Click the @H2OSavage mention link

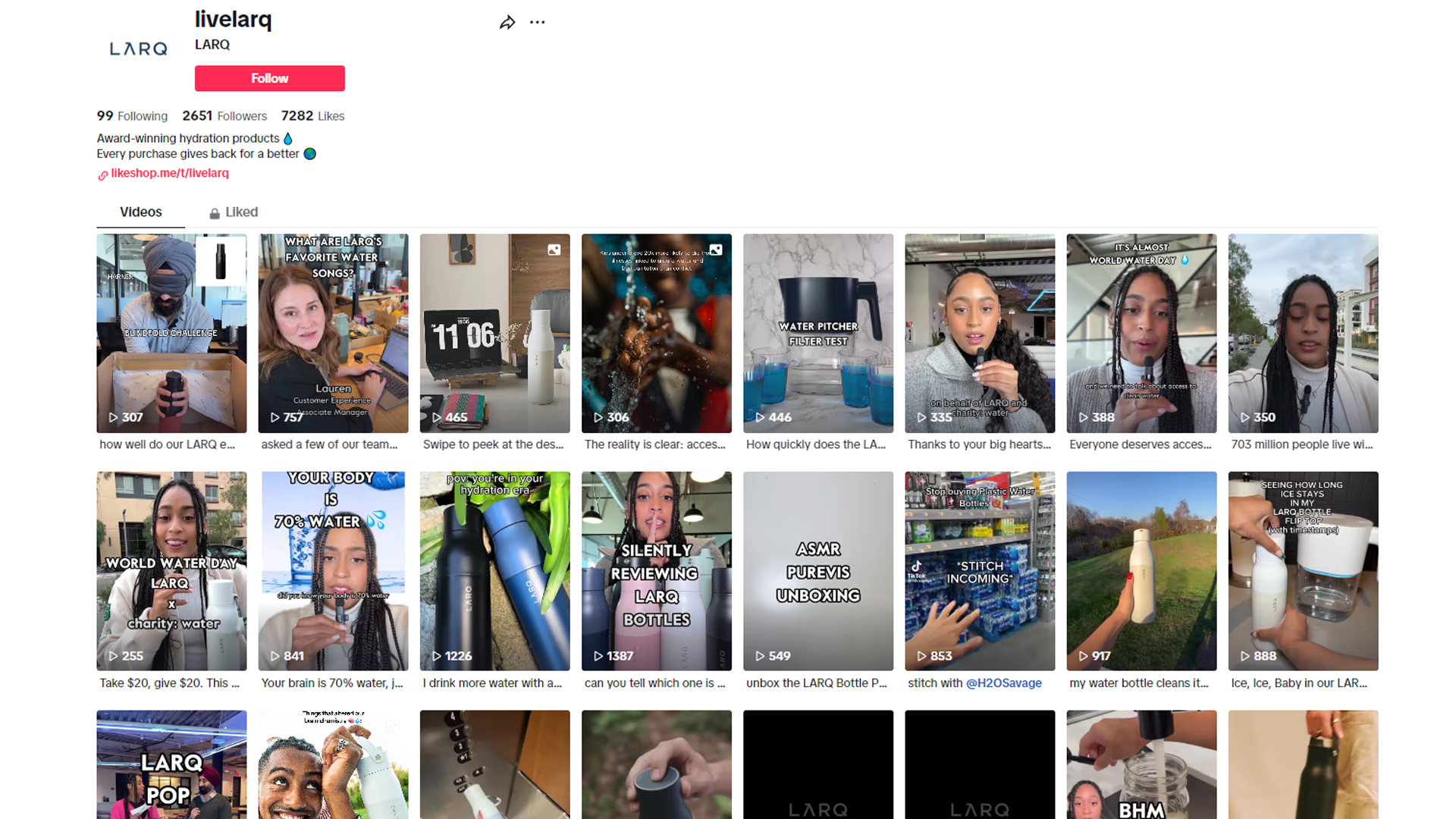click(1003, 682)
